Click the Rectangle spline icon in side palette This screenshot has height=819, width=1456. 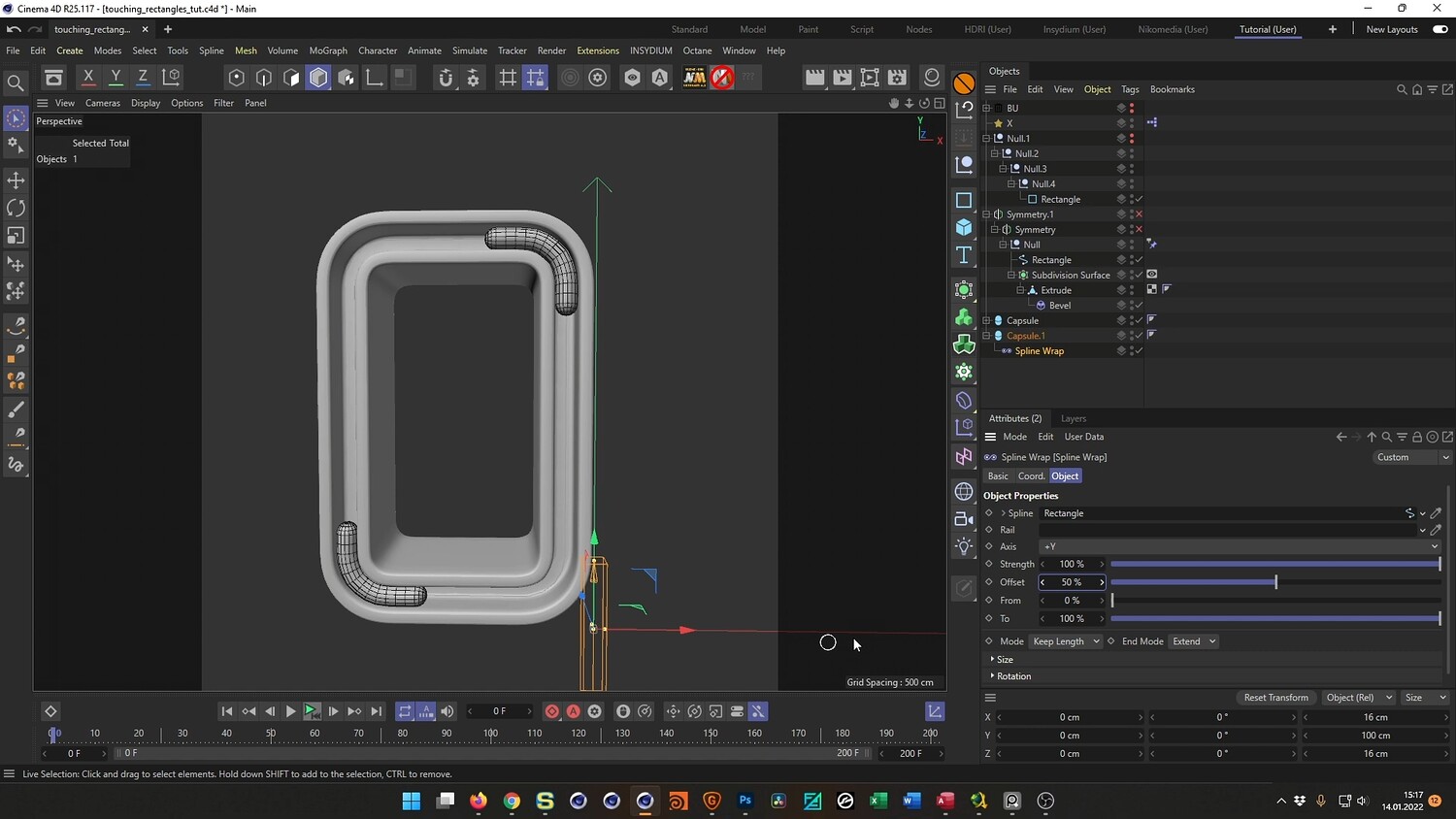point(964,200)
